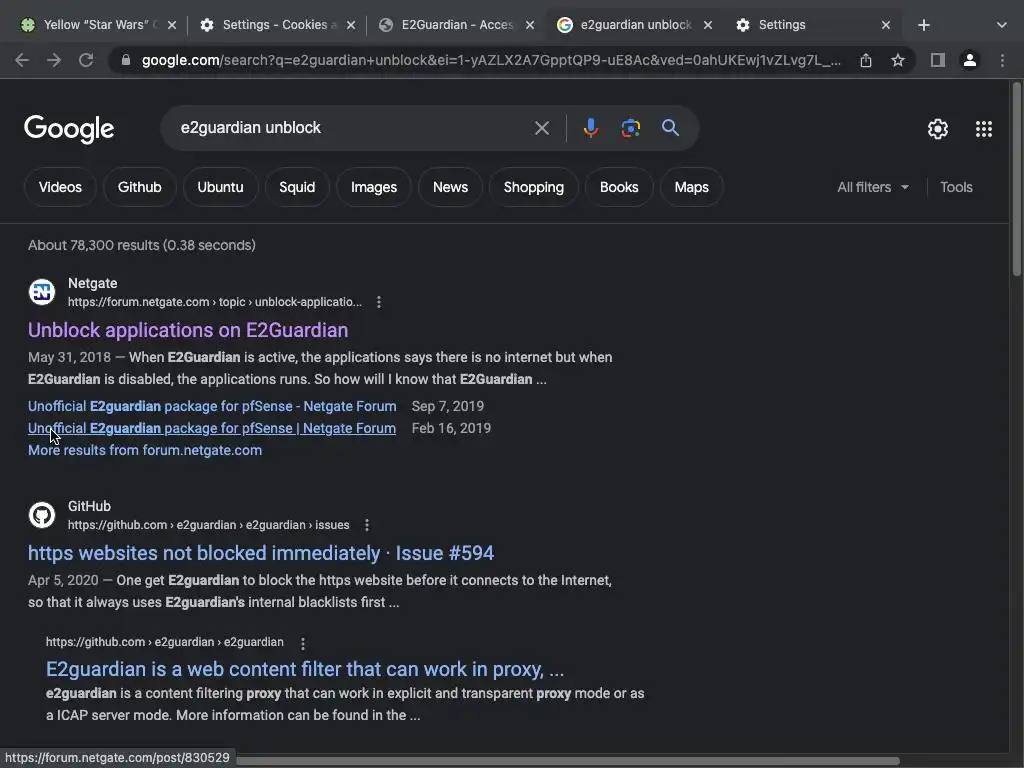The width and height of the screenshot is (1024, 768).
Task: Click the Netgate favicon
Action: point(42,292)
